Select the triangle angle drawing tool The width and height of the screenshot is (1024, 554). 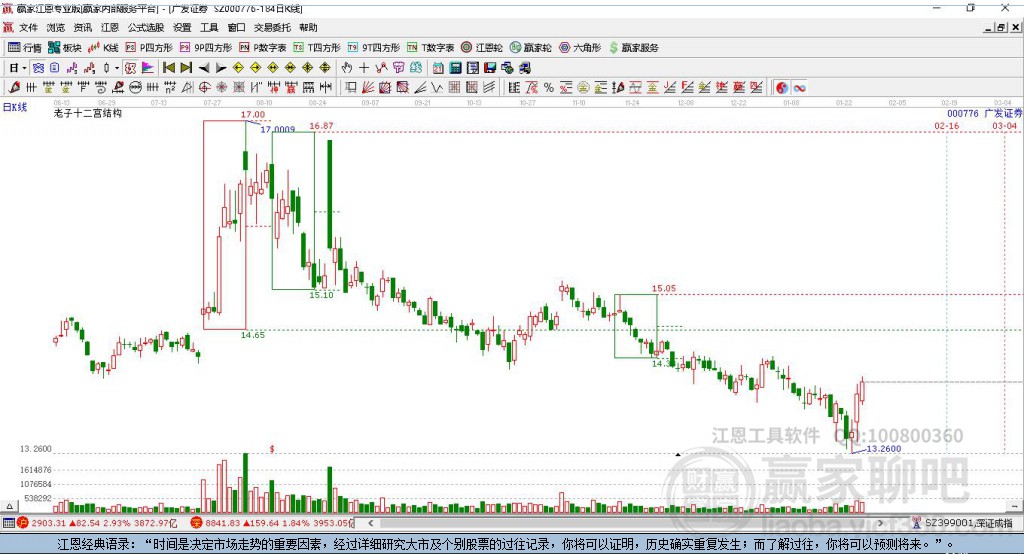tap(187, 88)
